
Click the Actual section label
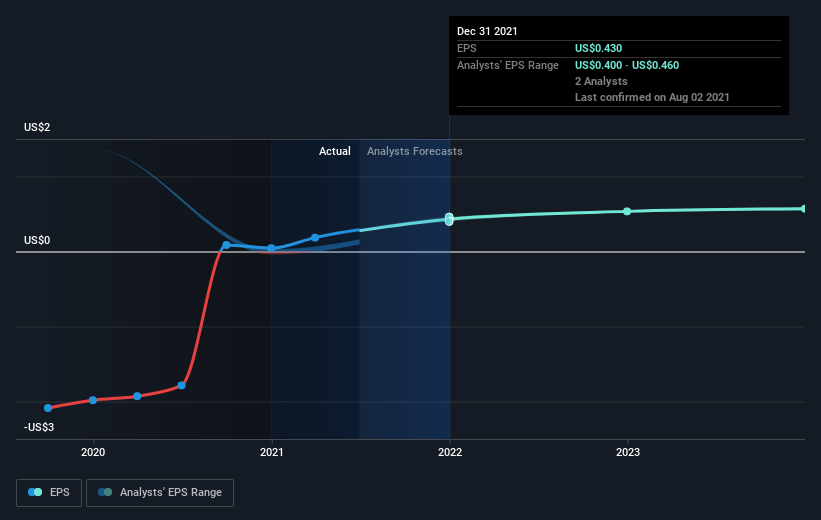(x=334, y=151)
